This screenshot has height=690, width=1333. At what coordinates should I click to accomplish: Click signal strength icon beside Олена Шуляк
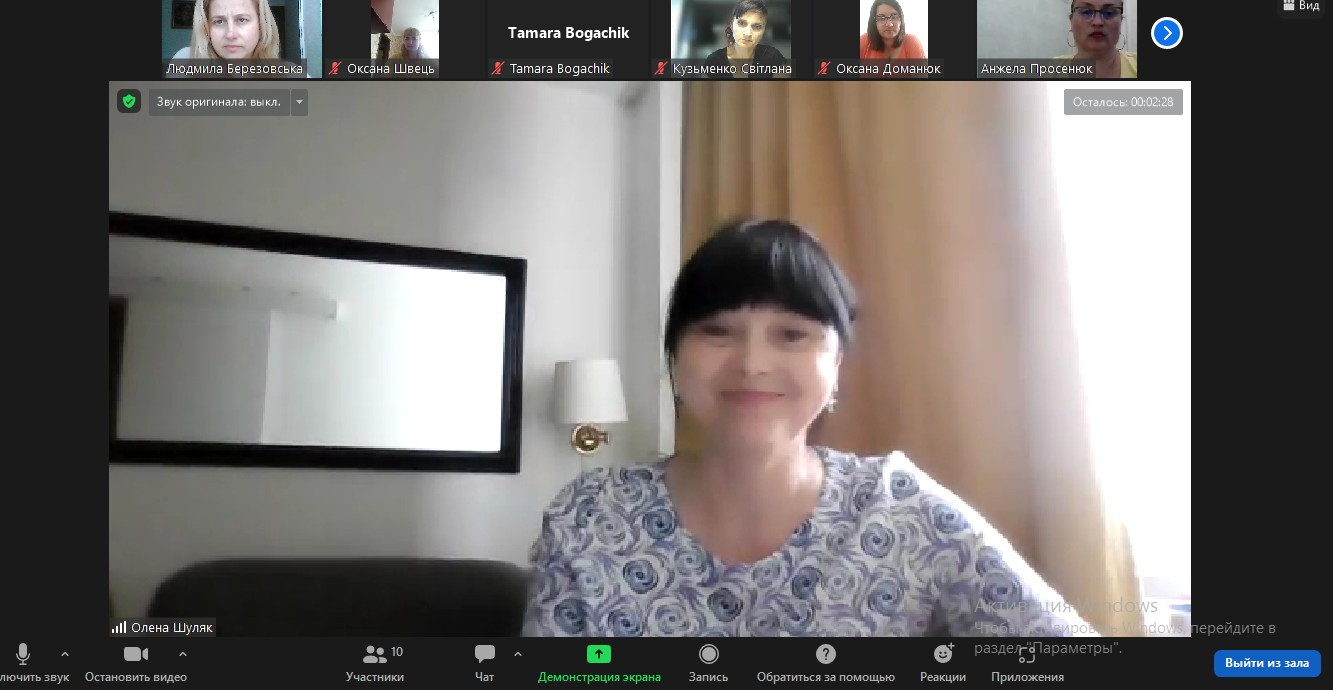coord(119,628)
